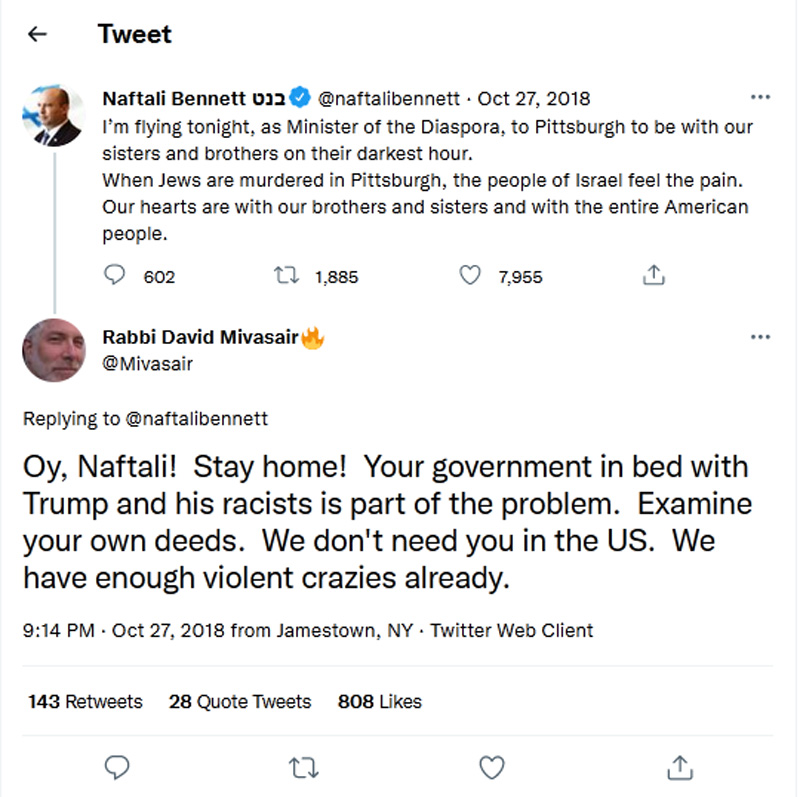This screenshot has height=797, width=800.
Task: Like Rabbi David Mivasair's reply
Action: click(x=491, y=767)
